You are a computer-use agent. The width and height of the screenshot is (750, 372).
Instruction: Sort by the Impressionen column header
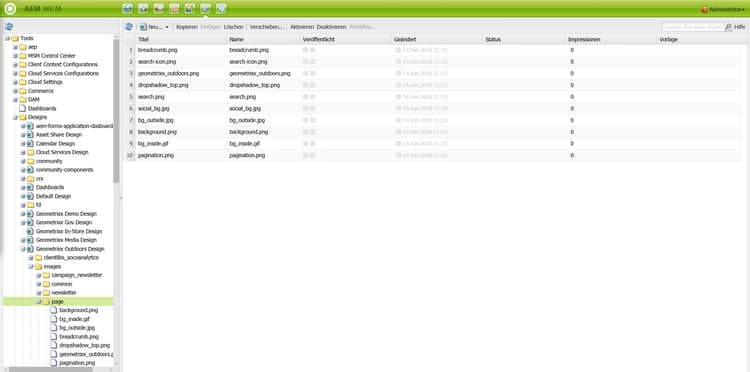tap(611, 39)
